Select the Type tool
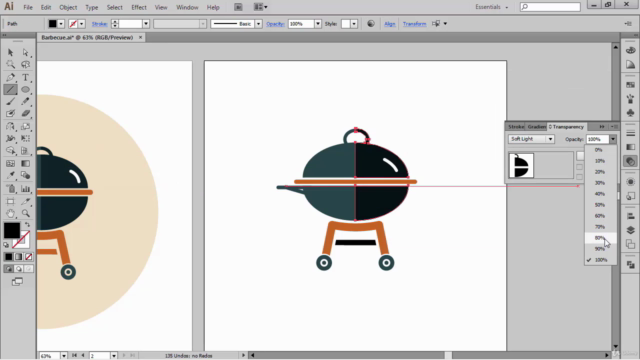640x360 pixels. click(x=26, y=77)
